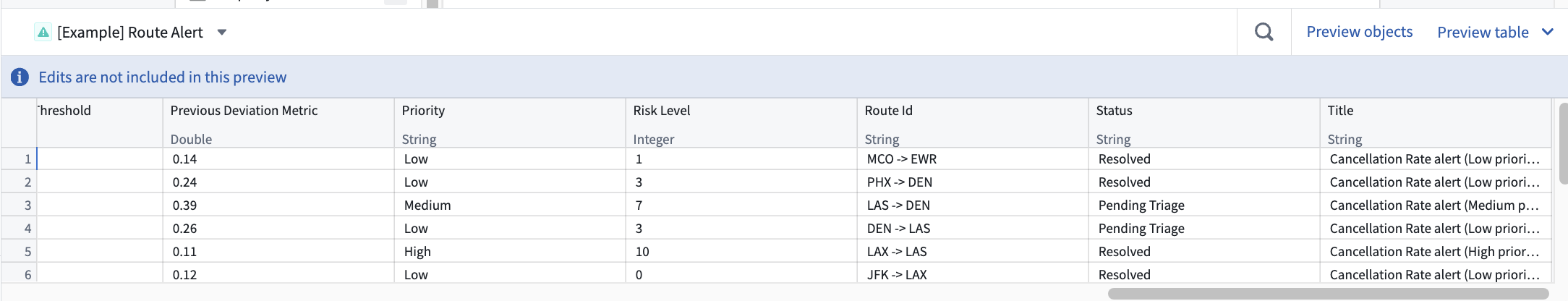The height and width of the screenshot is (301, 1568).
Task: Click the horizontal scrollbar under the table
Action: click(1328, 294)
